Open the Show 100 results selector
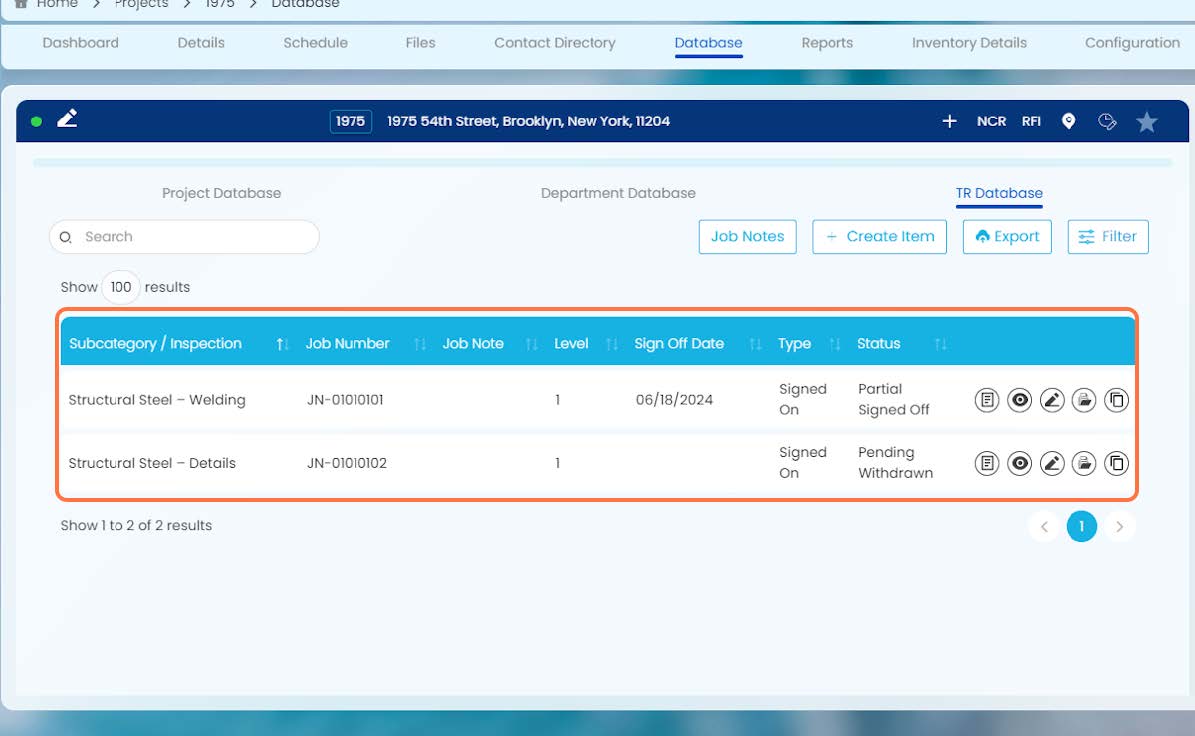Image resolution: width=1195 pixels, height=736 pixels. coord(120,287)
